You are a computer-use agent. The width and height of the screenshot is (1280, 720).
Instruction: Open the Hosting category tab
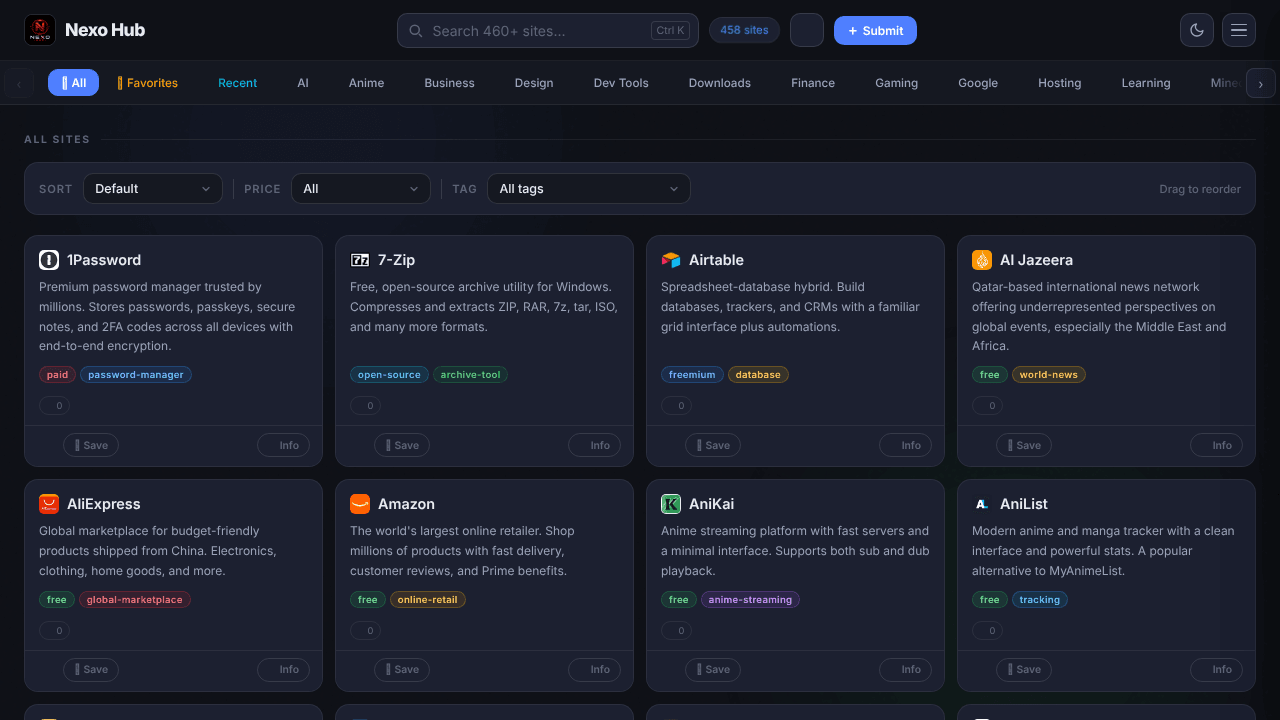1060,83
